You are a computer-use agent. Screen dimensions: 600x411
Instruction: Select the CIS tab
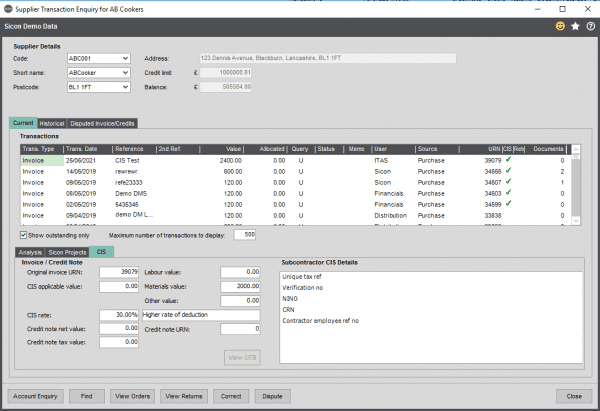[101, 251]
